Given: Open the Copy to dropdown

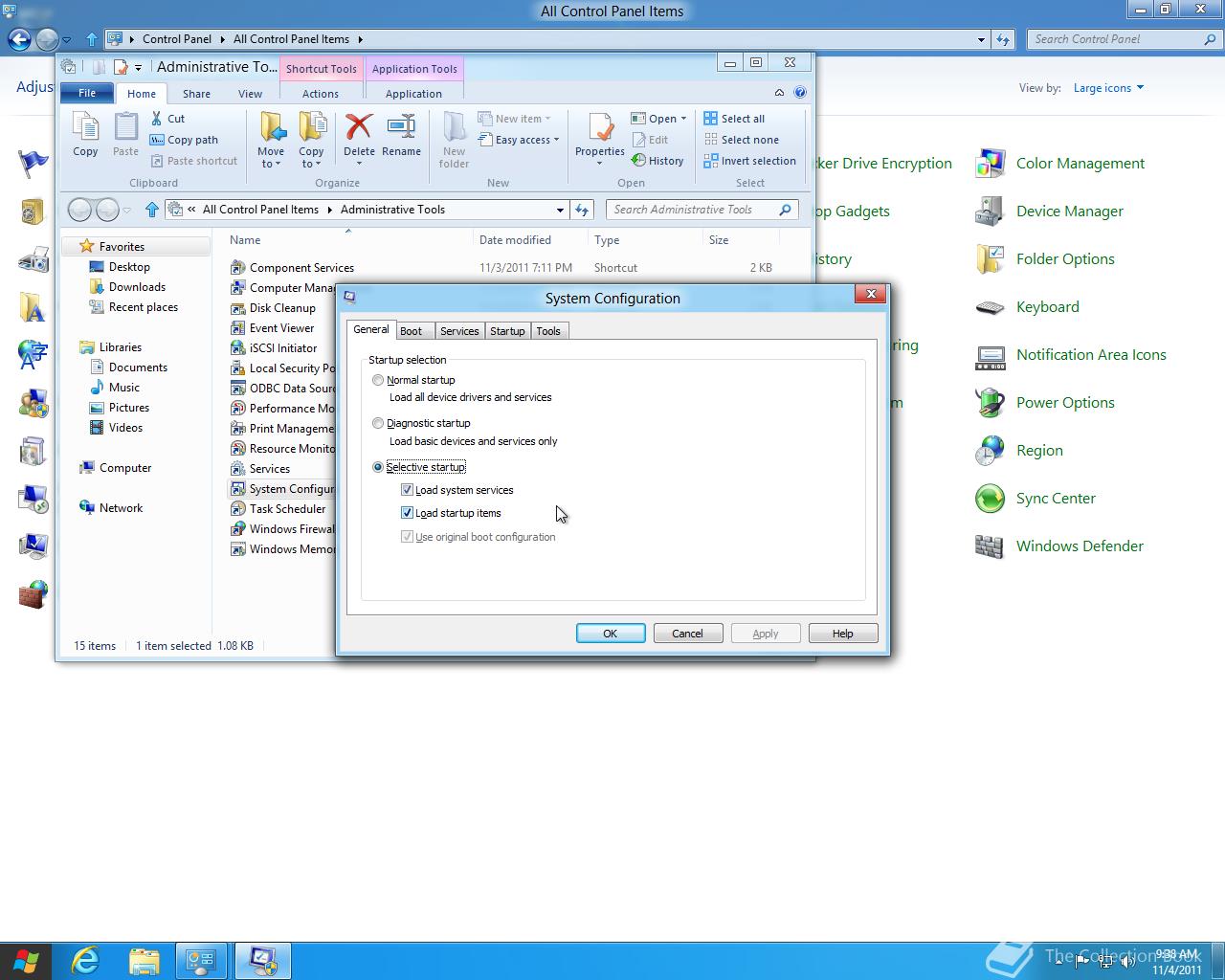Looking at the screenshot, I should point(311,158).
